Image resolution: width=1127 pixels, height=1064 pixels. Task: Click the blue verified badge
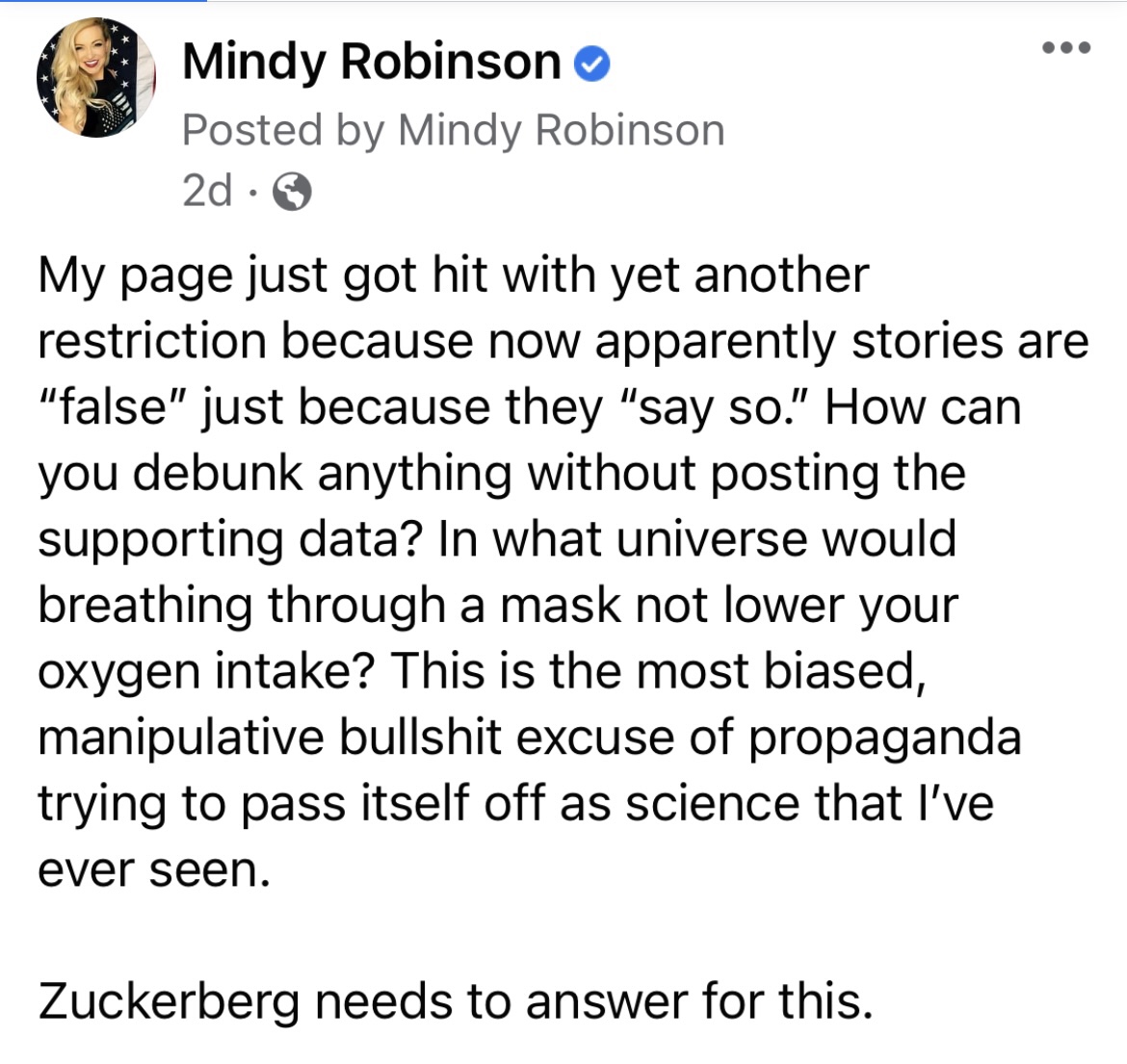(x=591, y=64)
